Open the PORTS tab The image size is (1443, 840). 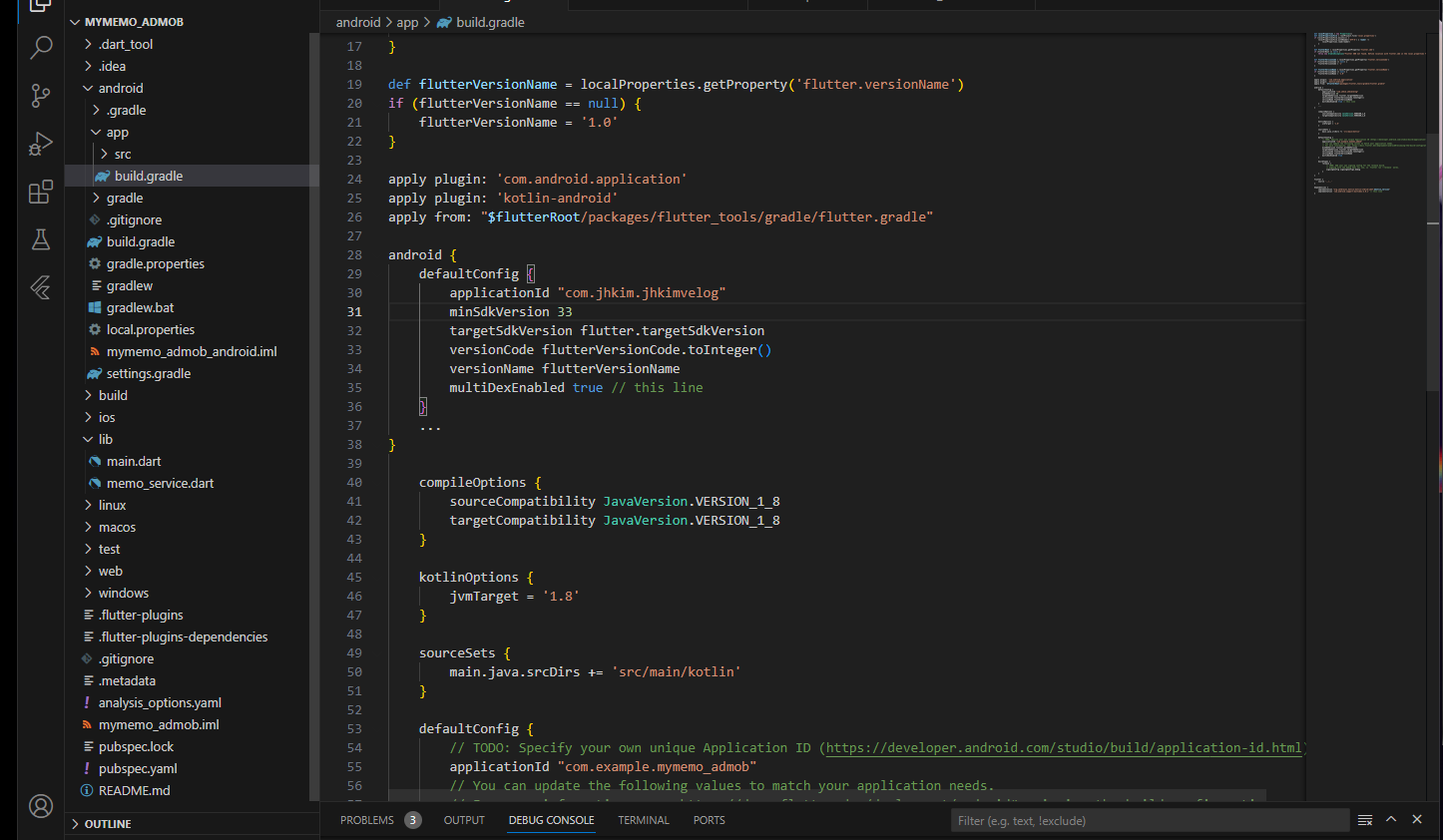coord(710,820)
